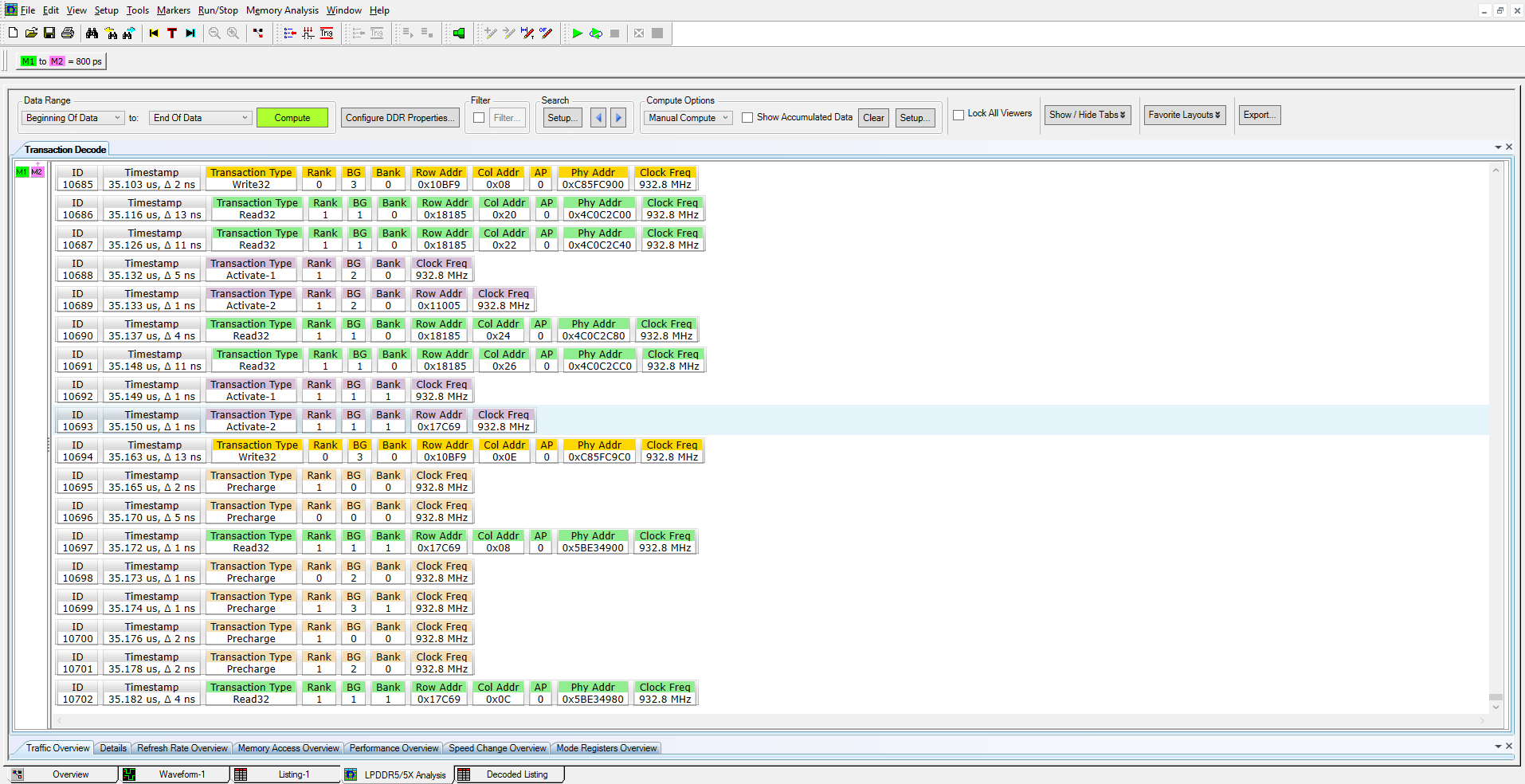Click the sampling waveform setup icon
This screenshot has width=1525, height=784.
tap(308, 33)
